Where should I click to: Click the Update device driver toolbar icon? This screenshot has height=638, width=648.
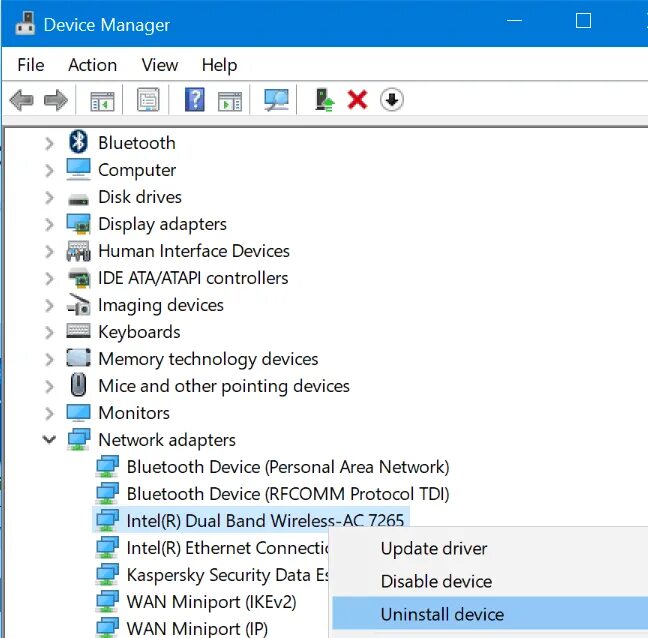[324, 100]
